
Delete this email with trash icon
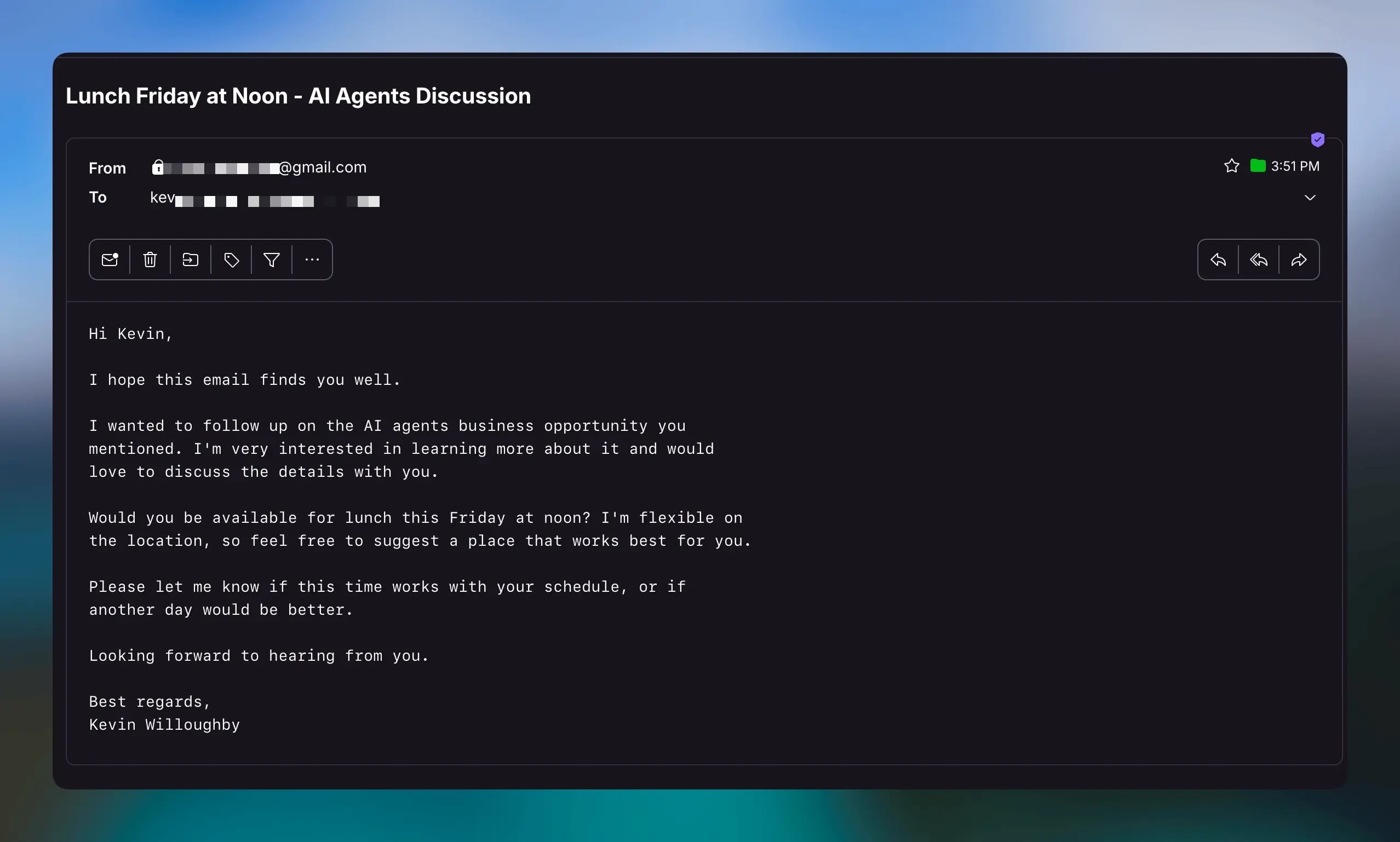[x=150, y=260]
